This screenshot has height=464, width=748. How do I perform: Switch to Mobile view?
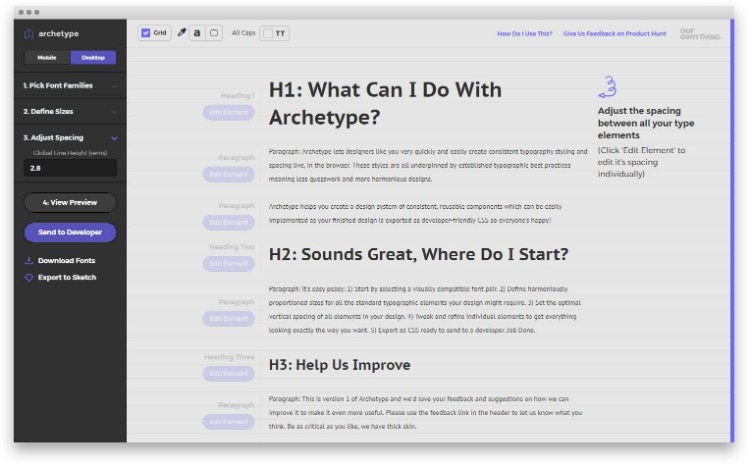point(47,58)
